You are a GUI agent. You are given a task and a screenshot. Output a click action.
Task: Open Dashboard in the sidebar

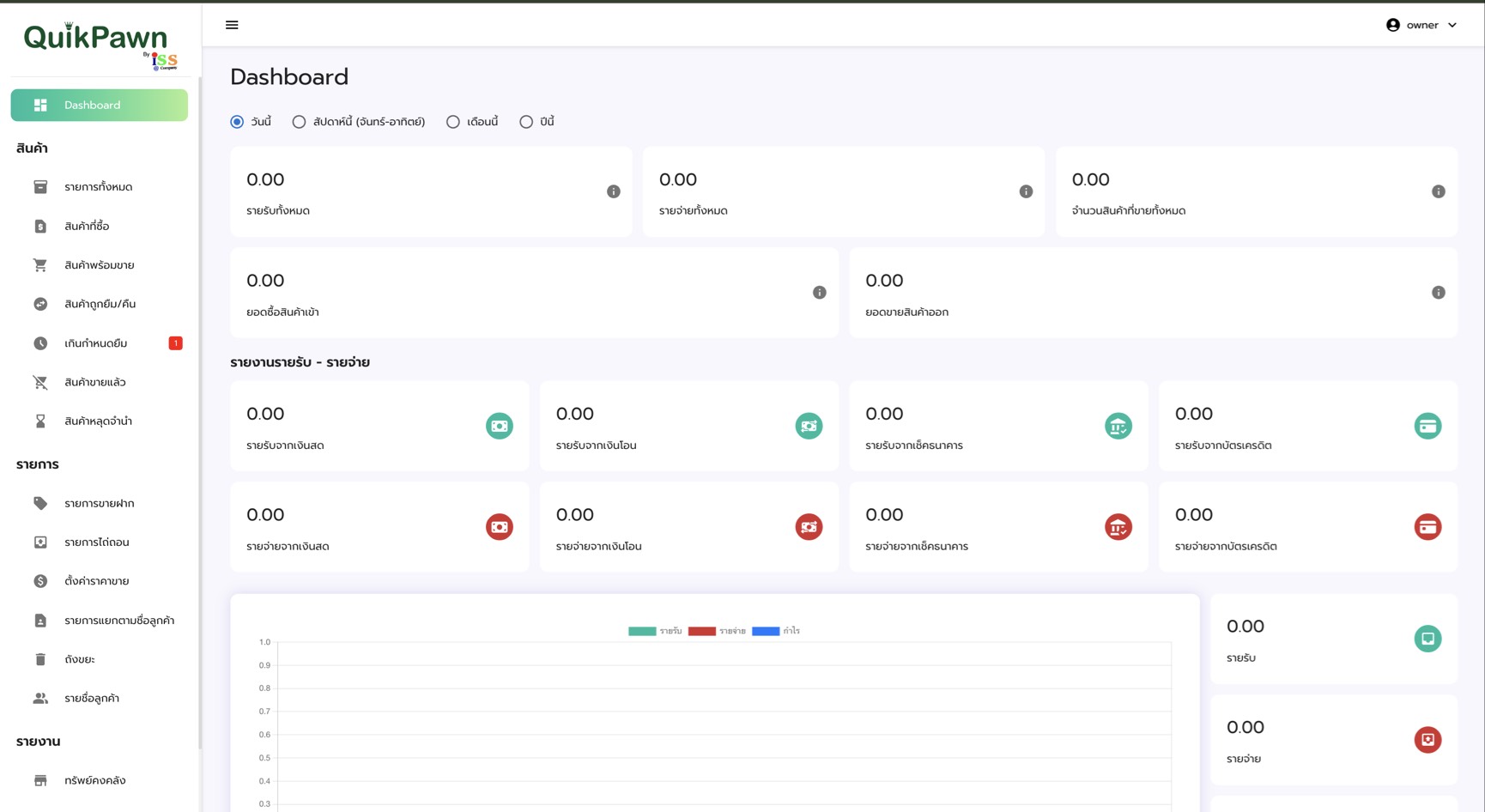[x=100, y=105]
